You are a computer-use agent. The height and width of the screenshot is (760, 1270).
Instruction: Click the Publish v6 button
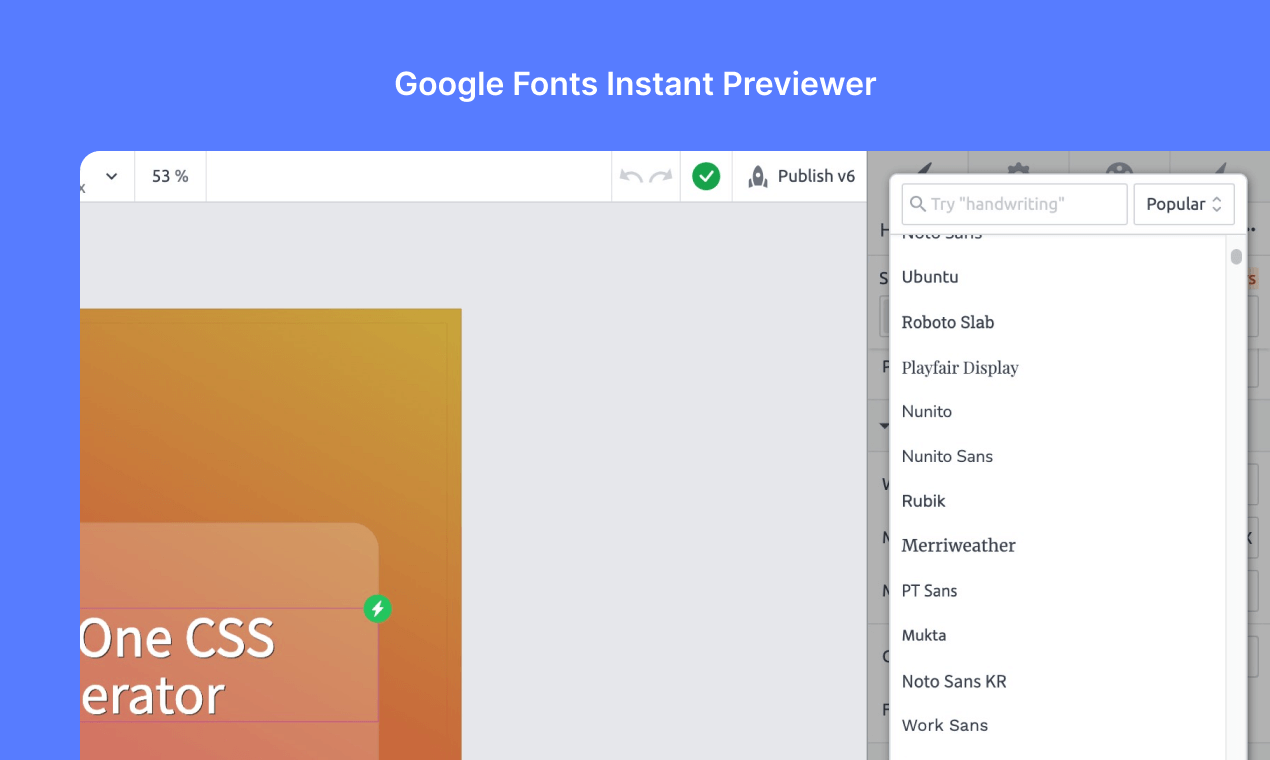pyautogui.click(x=802, y=177)
